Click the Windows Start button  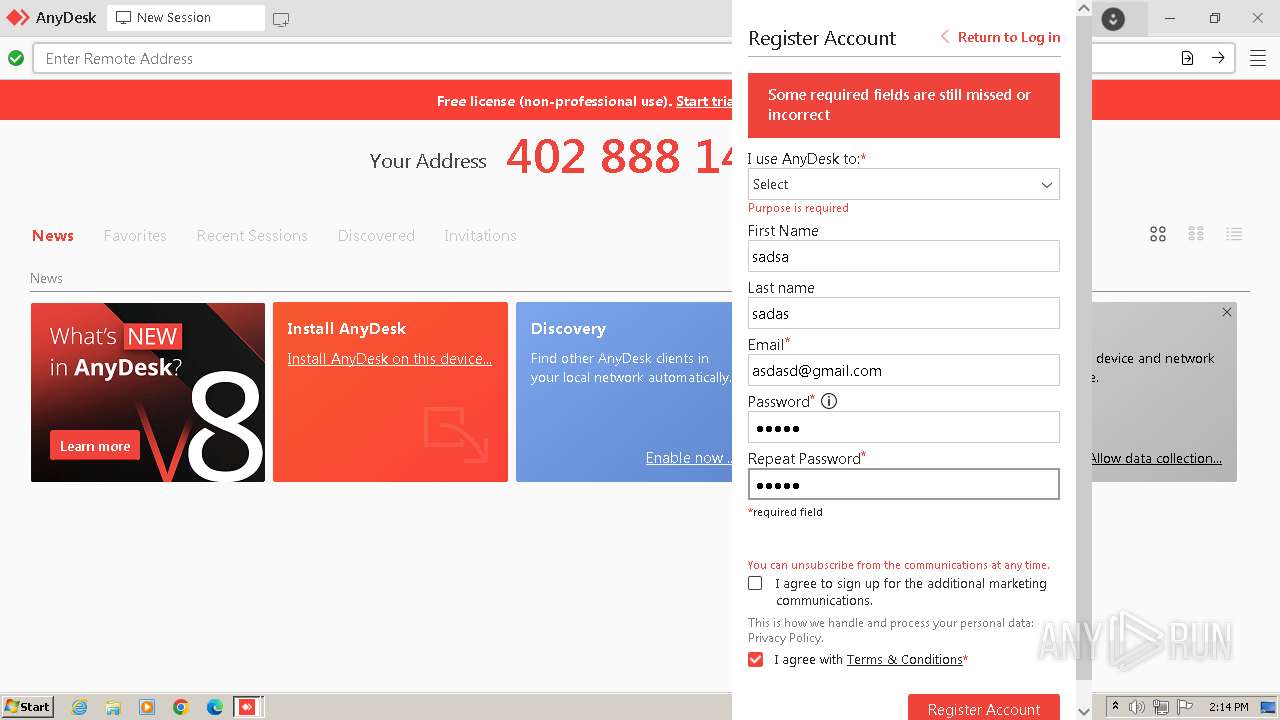click(x=28, y=707)
